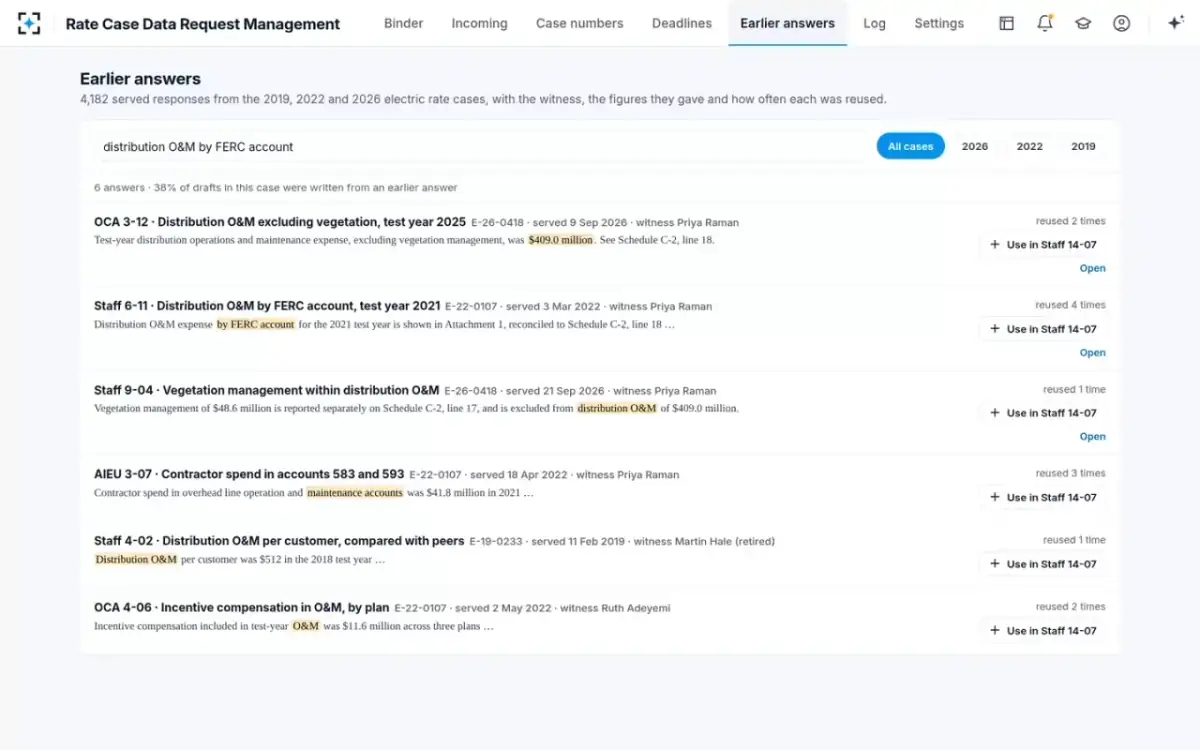Click the search field with distribution O&M query
Image resolution: width=1200 pixels, height=750 pixels.
point(481,146)
